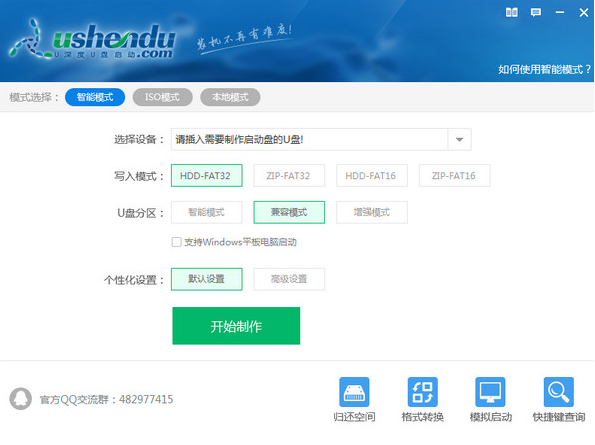
Task: Choose 兼容模式 for U盘 partition
Action: click(289, 212)
